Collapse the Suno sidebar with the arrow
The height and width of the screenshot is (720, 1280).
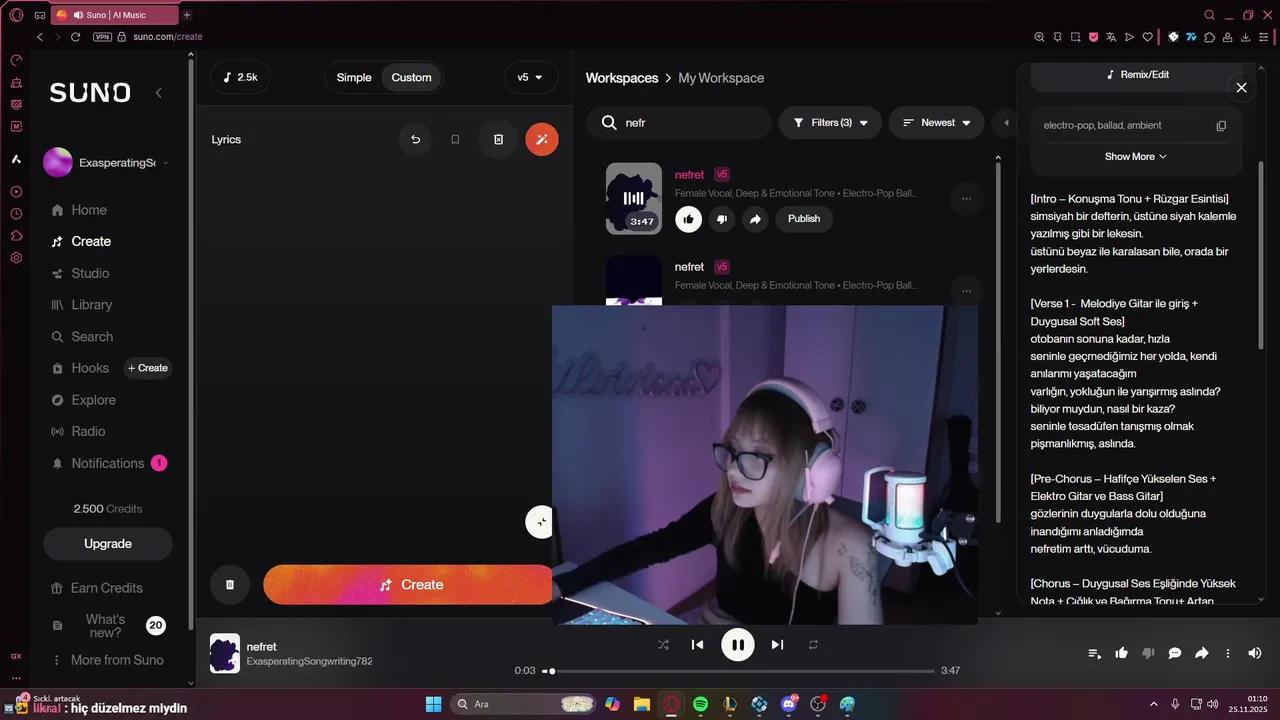(158, 93)
